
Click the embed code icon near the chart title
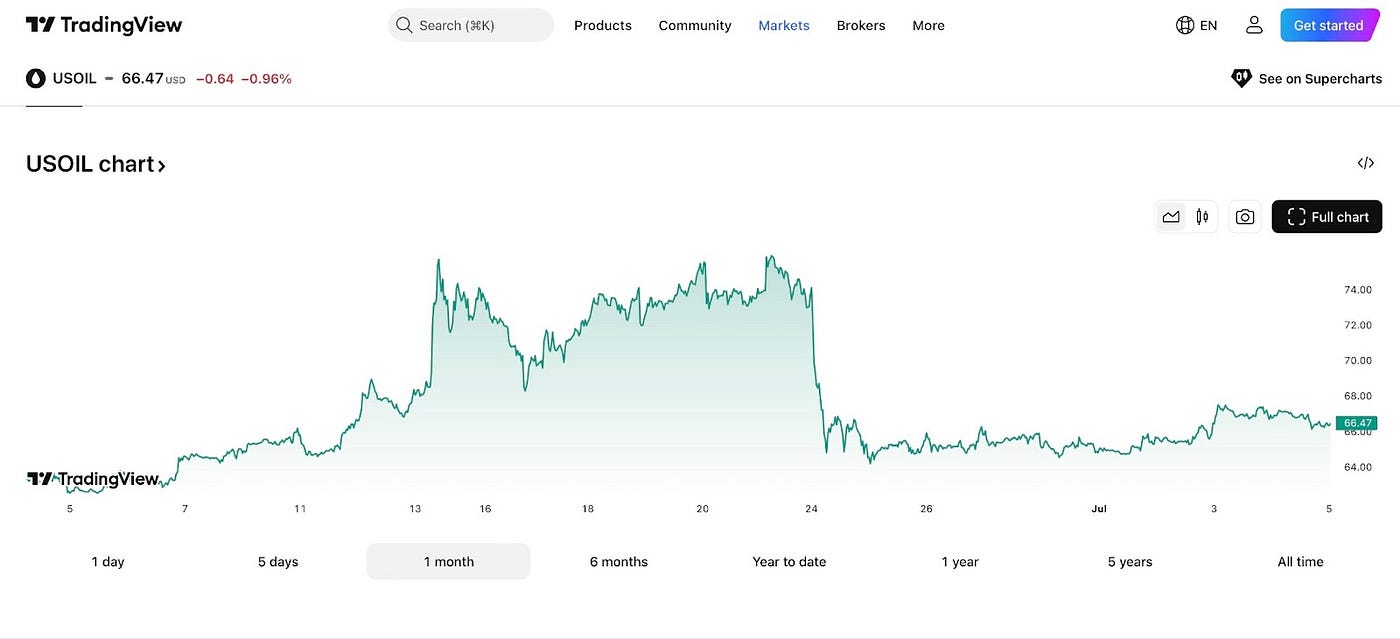pos(1365,162)
